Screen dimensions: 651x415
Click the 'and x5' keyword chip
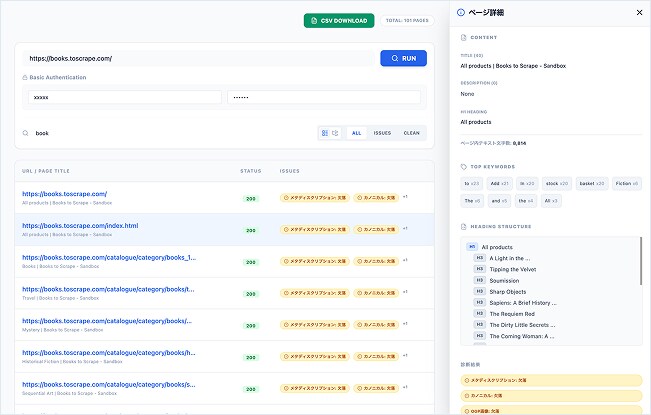coord(499,201)
